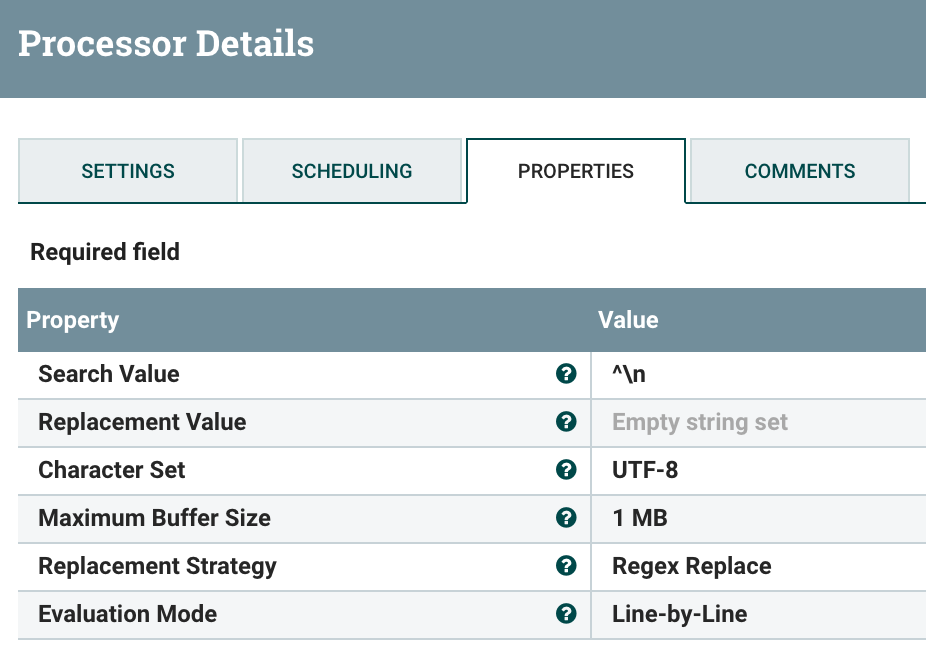Open the Scheduling tab
Screen dimensions: 926x652
click(352, 171)
